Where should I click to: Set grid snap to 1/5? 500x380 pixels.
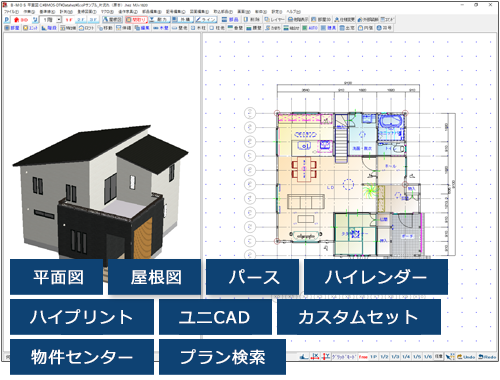tap(417, 357)
